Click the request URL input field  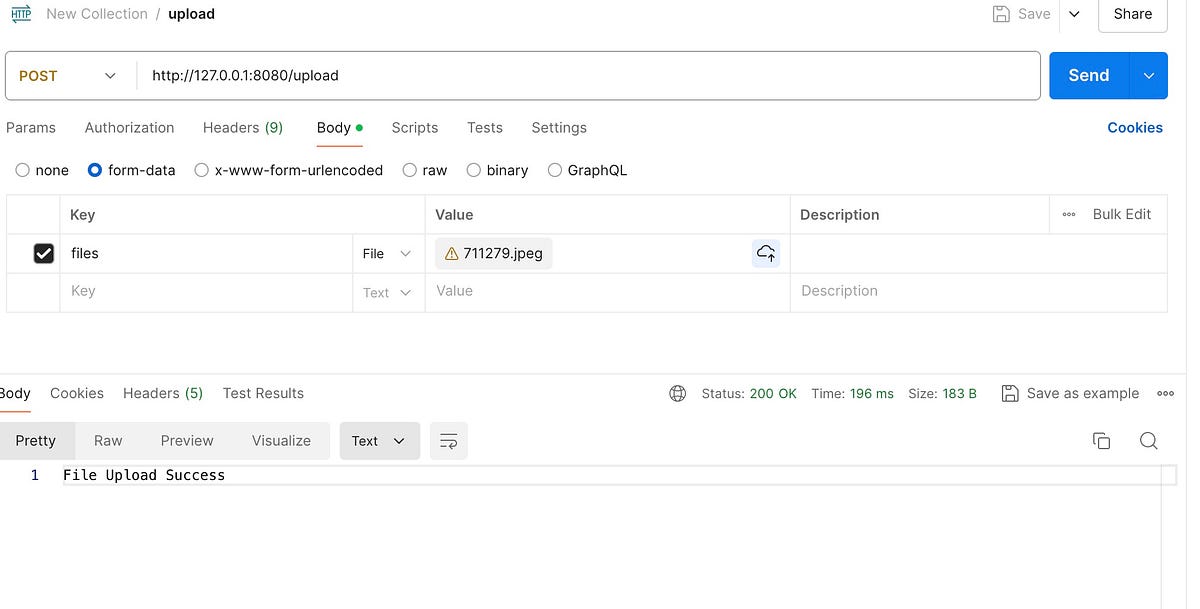point(590,76)
